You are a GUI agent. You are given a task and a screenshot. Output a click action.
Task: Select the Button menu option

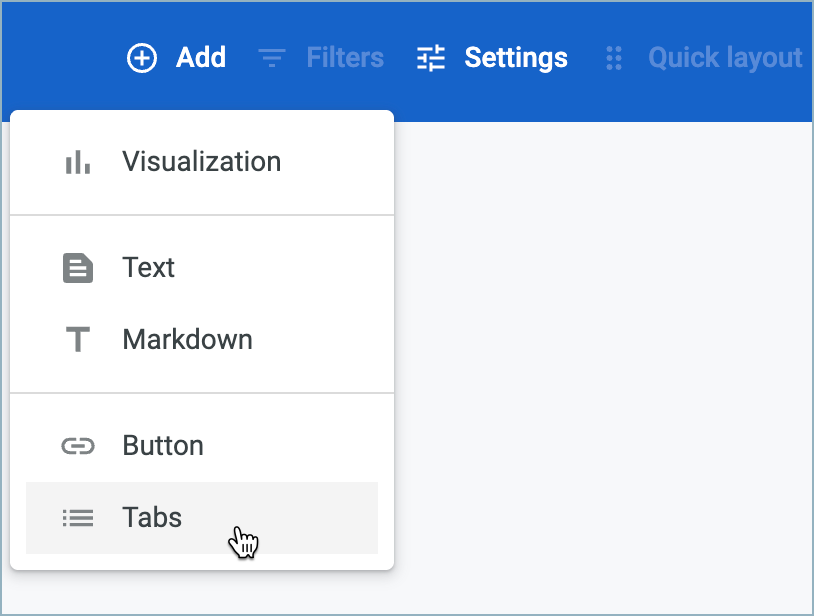click(x=163, y=446)
